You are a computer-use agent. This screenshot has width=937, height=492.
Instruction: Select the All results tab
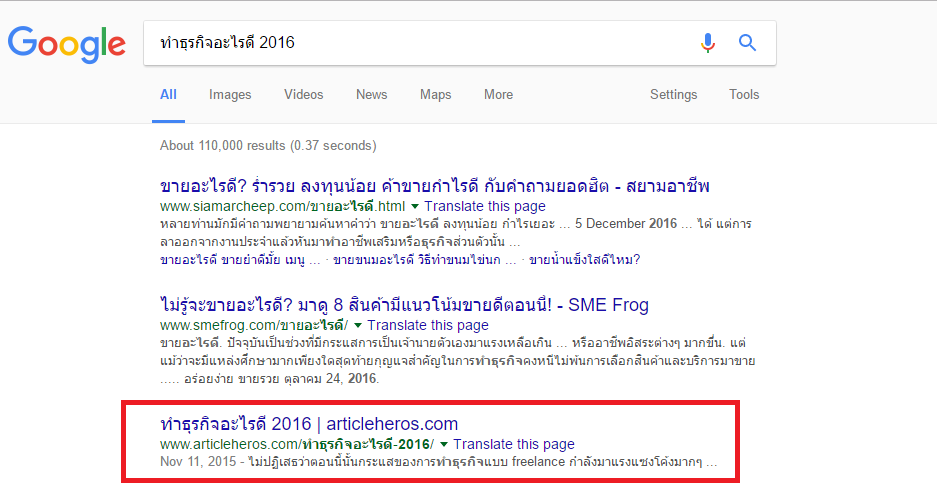(x=168, y=94)
